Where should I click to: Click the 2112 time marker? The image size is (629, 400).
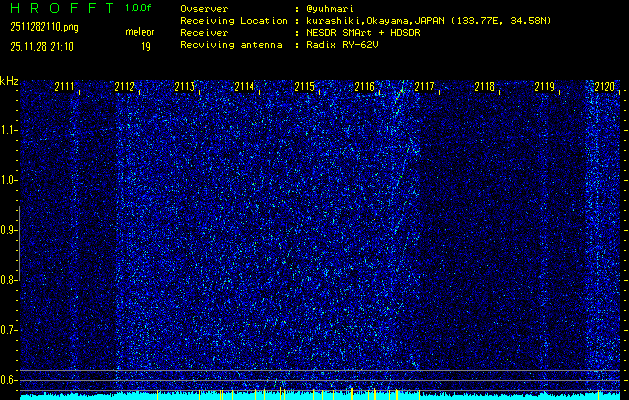point(124,87)
